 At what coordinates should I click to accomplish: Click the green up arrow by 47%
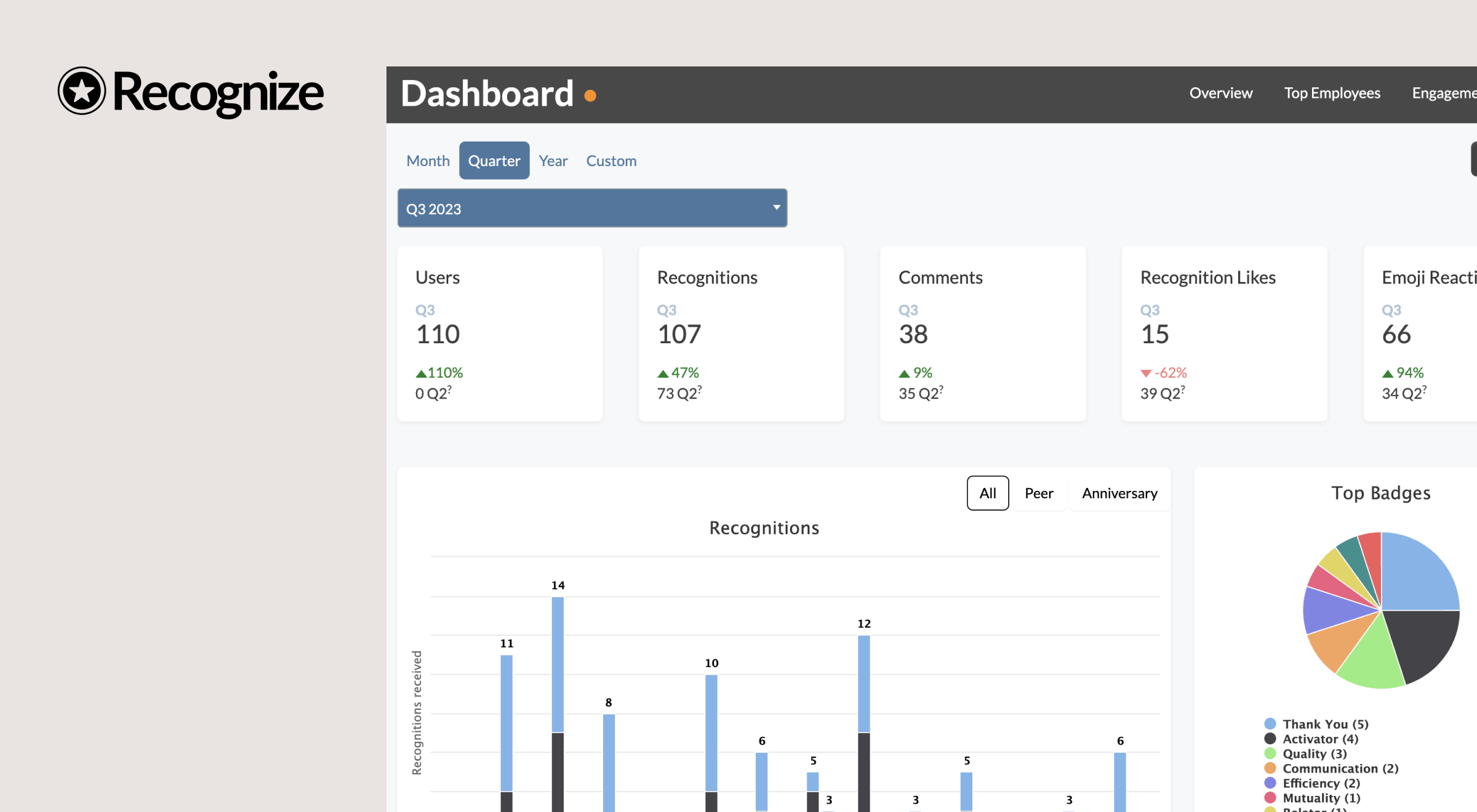pos(663,373)
